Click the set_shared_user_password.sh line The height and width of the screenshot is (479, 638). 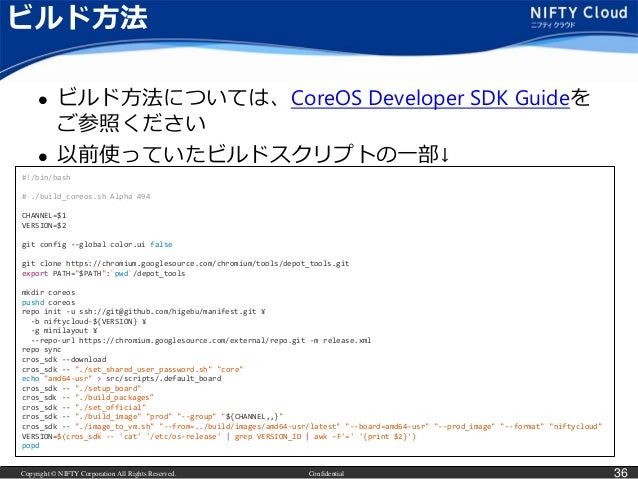(132, 370)
